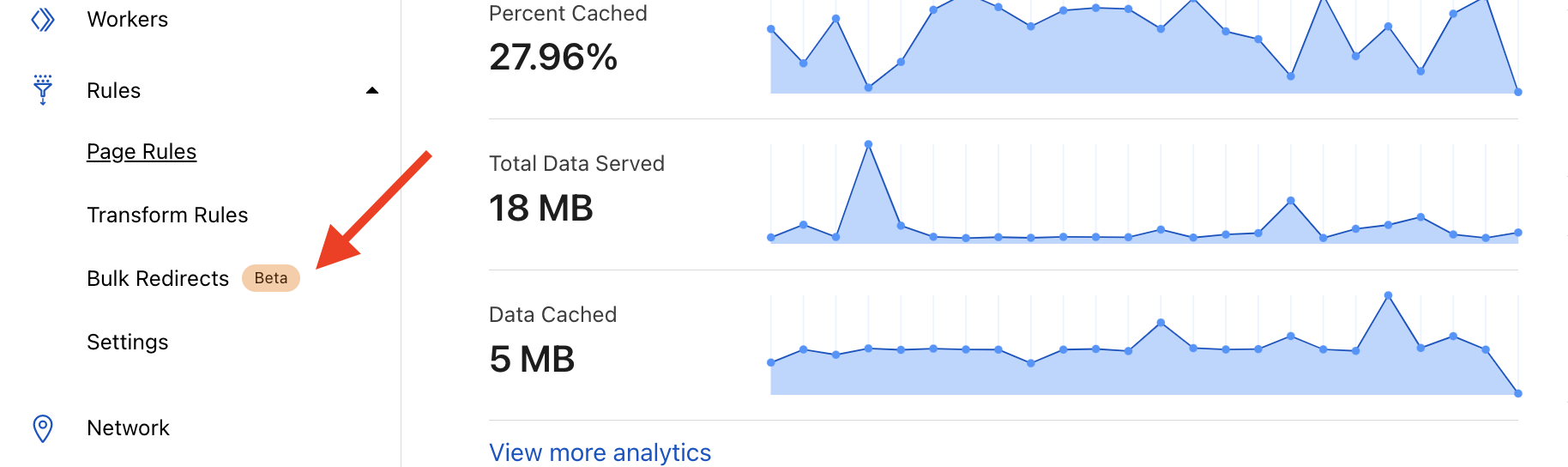
Task: Go to the Network section label
Action: coord(128,428)
